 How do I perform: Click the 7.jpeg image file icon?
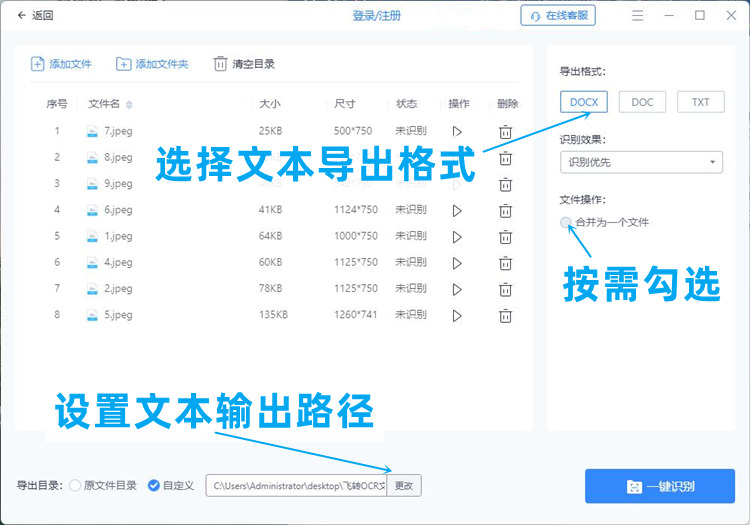(x=92, y=131)
